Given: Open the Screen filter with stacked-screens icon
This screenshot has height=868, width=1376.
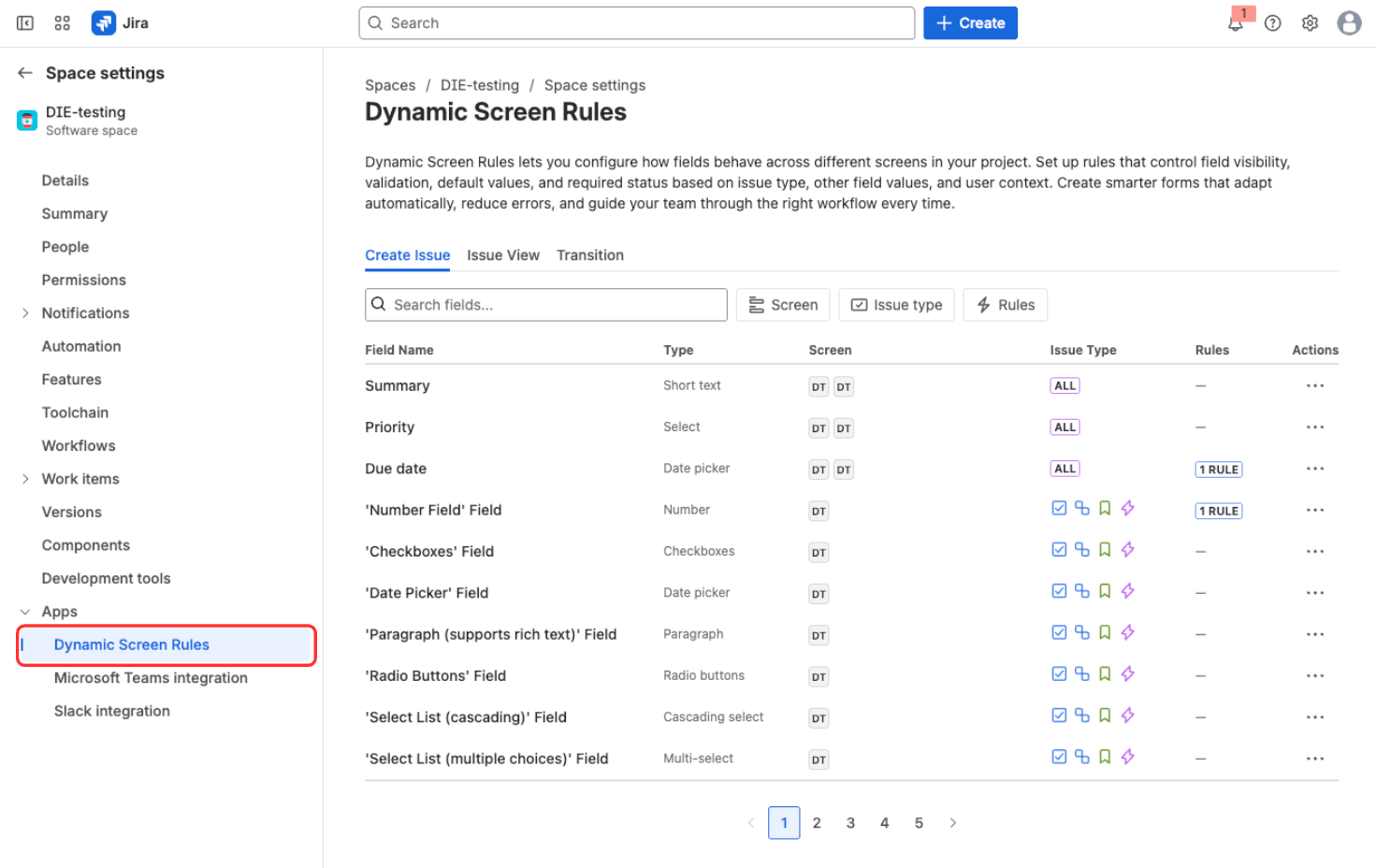Looking at the screenshot, I should 783,304.
